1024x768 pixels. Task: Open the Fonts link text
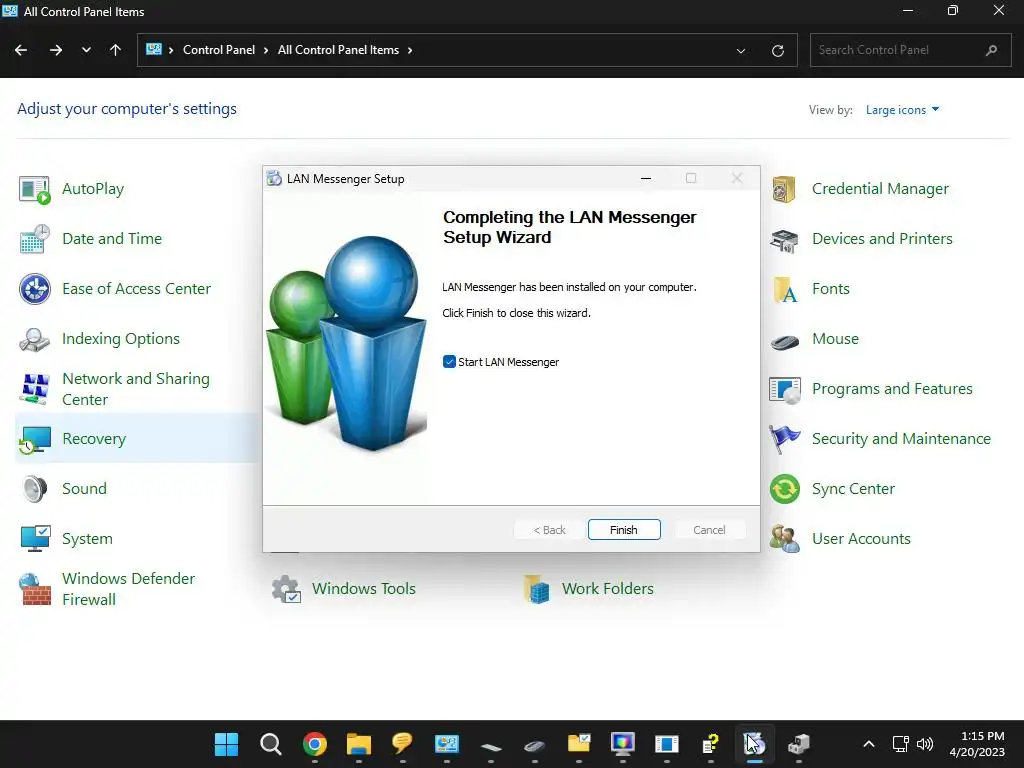point(831,289)
